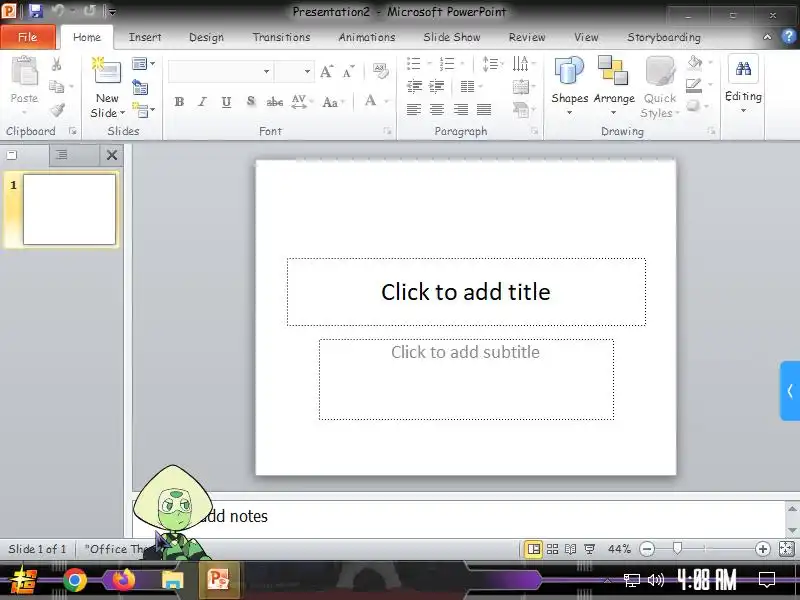Increase font size with Grow Font
Image resolution: width=800 pixels, height=600 pixels.
[x=327, y=72]
